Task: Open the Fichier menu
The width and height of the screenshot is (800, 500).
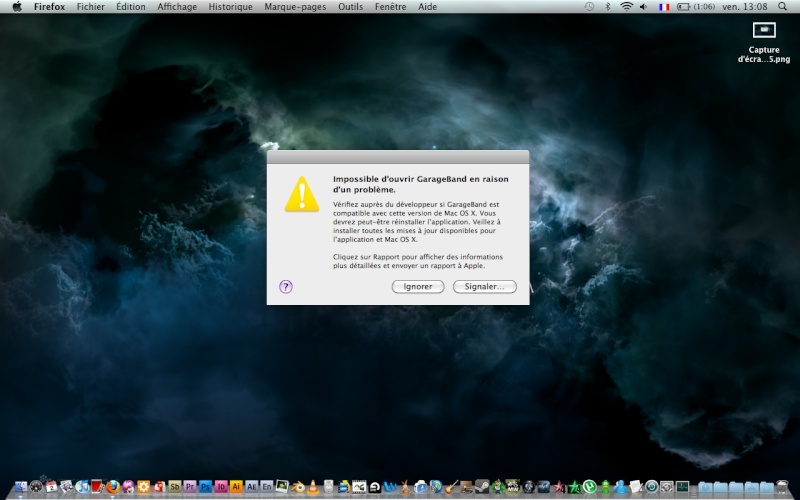Action: click(91, 7)
